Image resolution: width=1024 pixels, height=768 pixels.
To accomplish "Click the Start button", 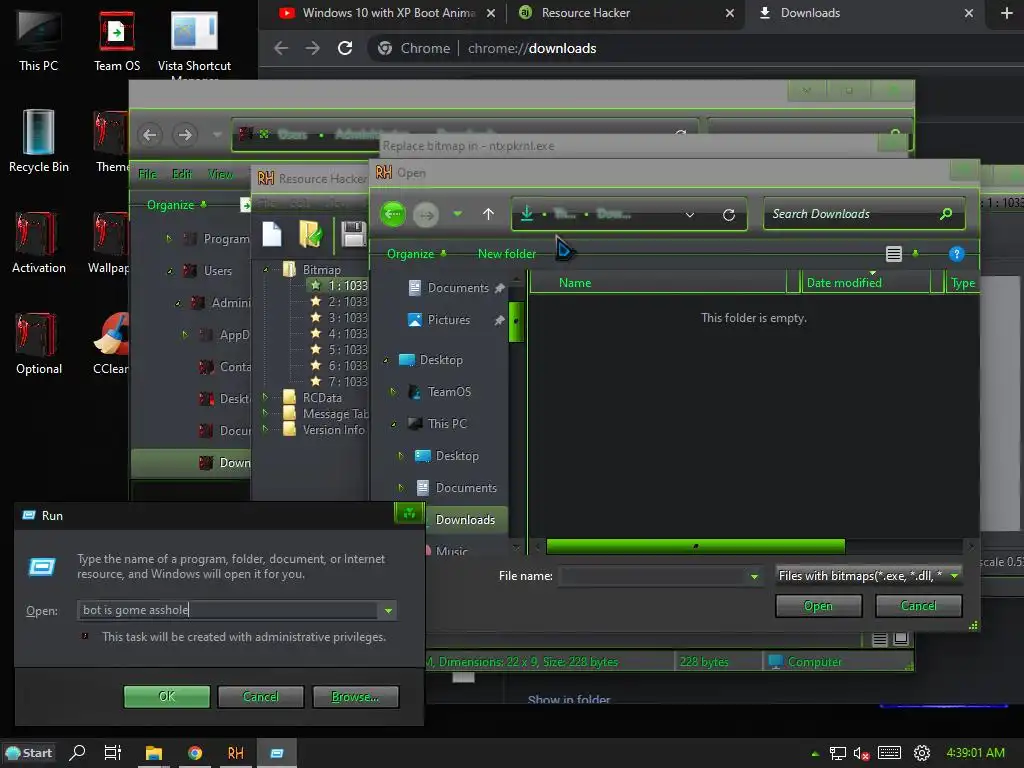I will click(x=29, y=753).
